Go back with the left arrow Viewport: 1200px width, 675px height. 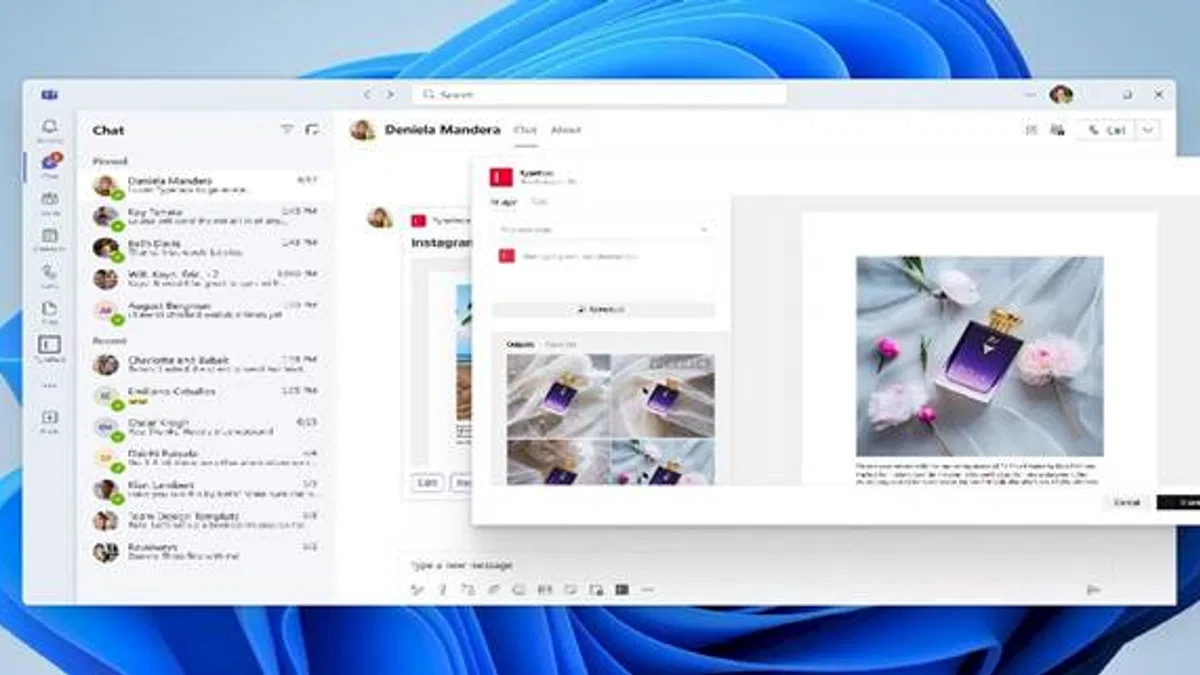click(x=367, y=94)
